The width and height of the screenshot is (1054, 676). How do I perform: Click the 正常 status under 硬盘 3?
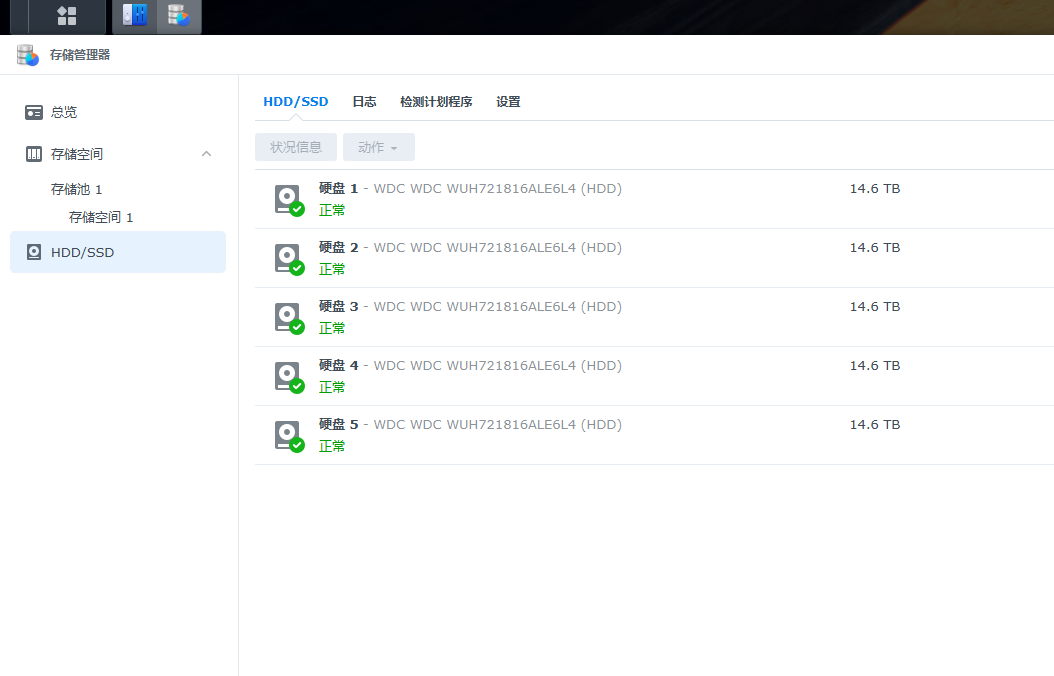click(331, 329)
